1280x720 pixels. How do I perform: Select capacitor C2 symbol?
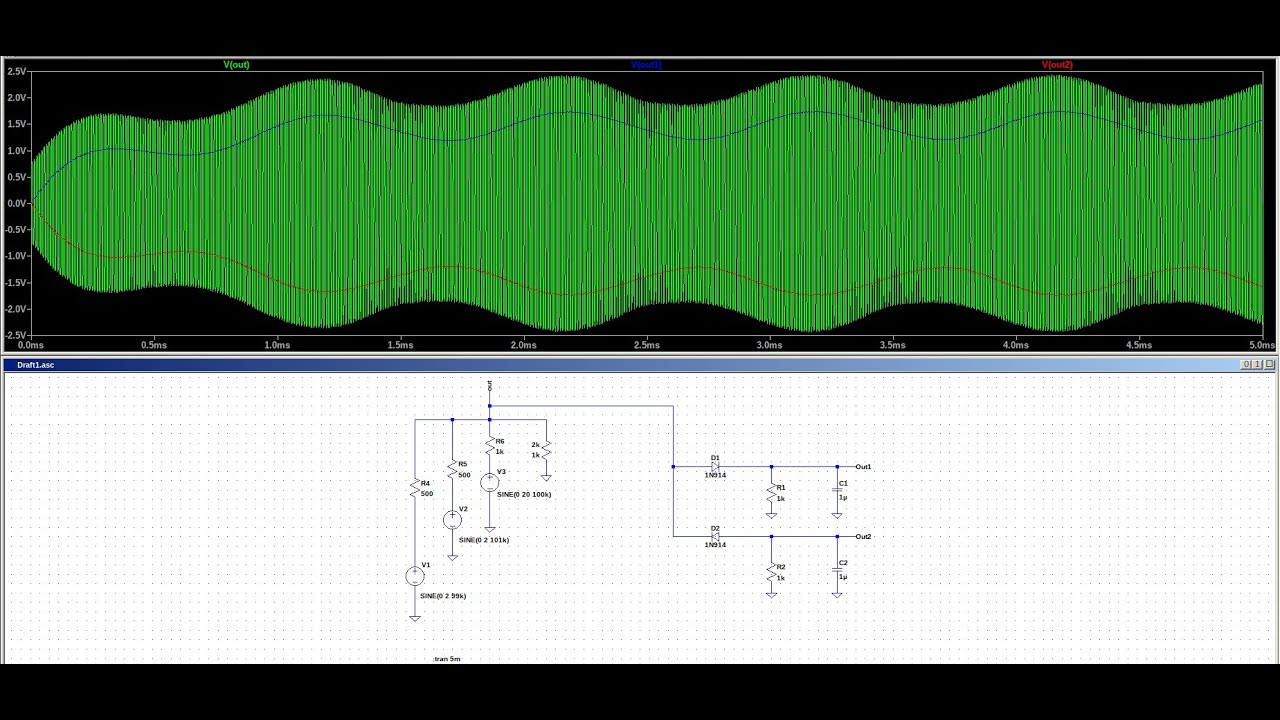coord(837,570)
